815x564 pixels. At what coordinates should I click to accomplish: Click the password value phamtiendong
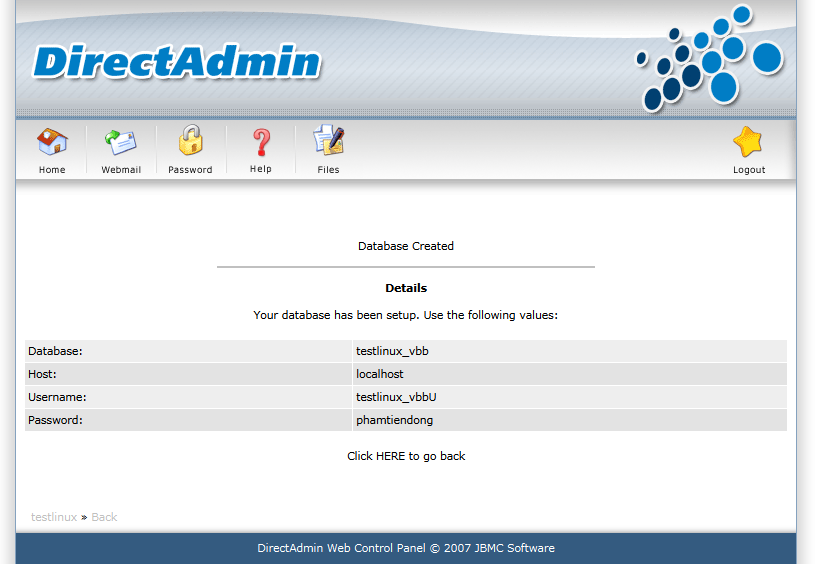(x=395, y=420)
